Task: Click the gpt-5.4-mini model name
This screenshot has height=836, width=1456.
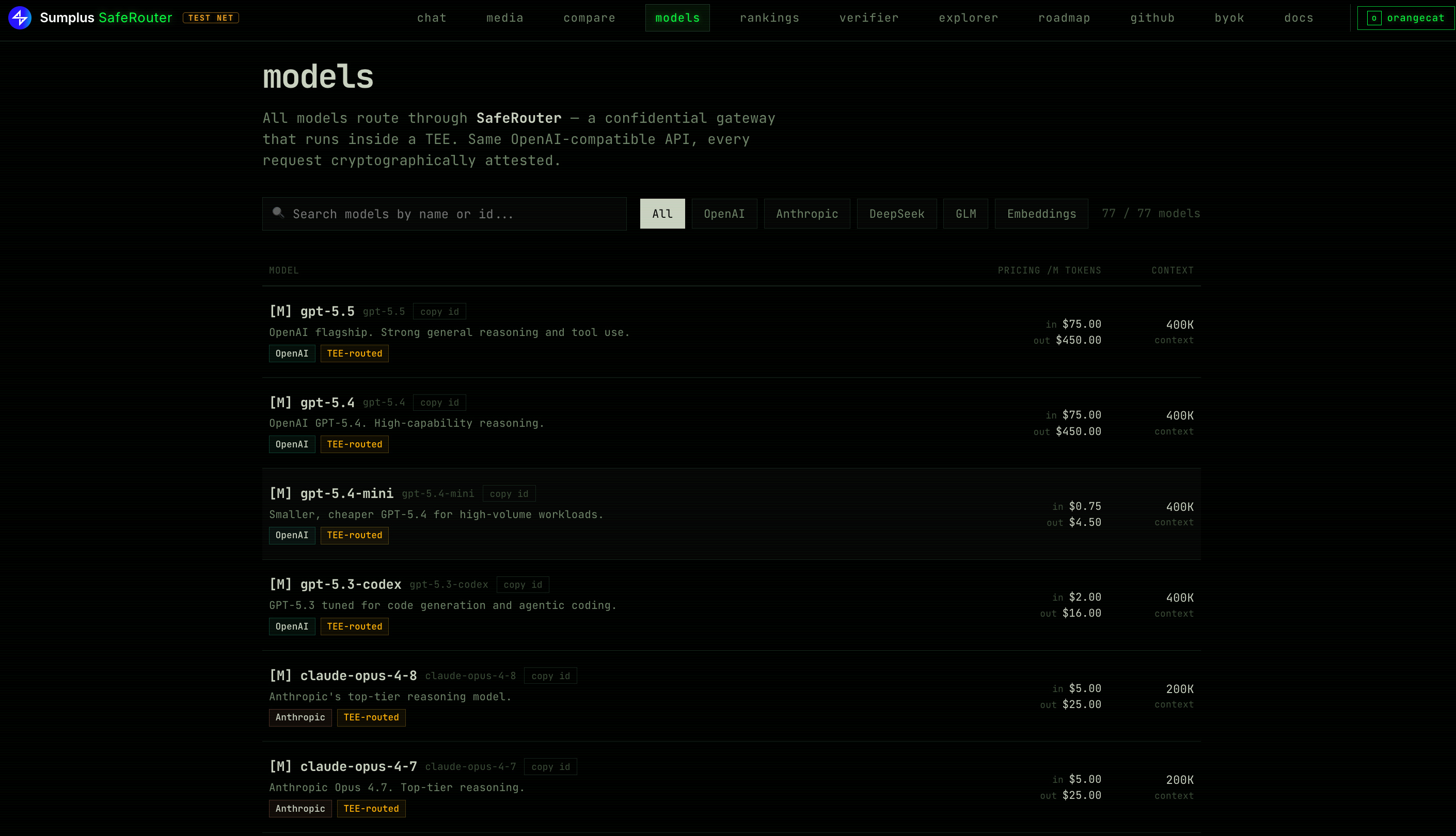Action: (x=347, y=493)
